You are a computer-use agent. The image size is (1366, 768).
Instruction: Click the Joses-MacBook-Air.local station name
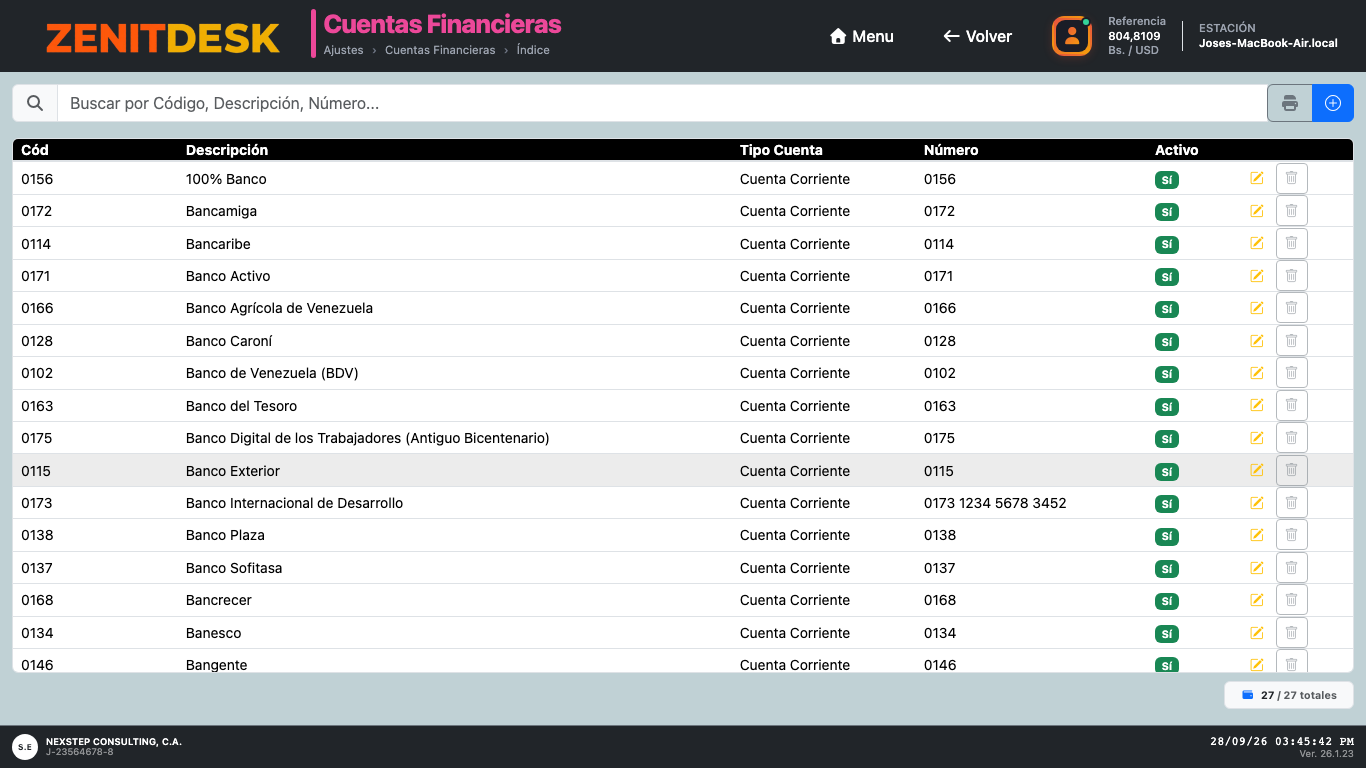point(1268,43)
